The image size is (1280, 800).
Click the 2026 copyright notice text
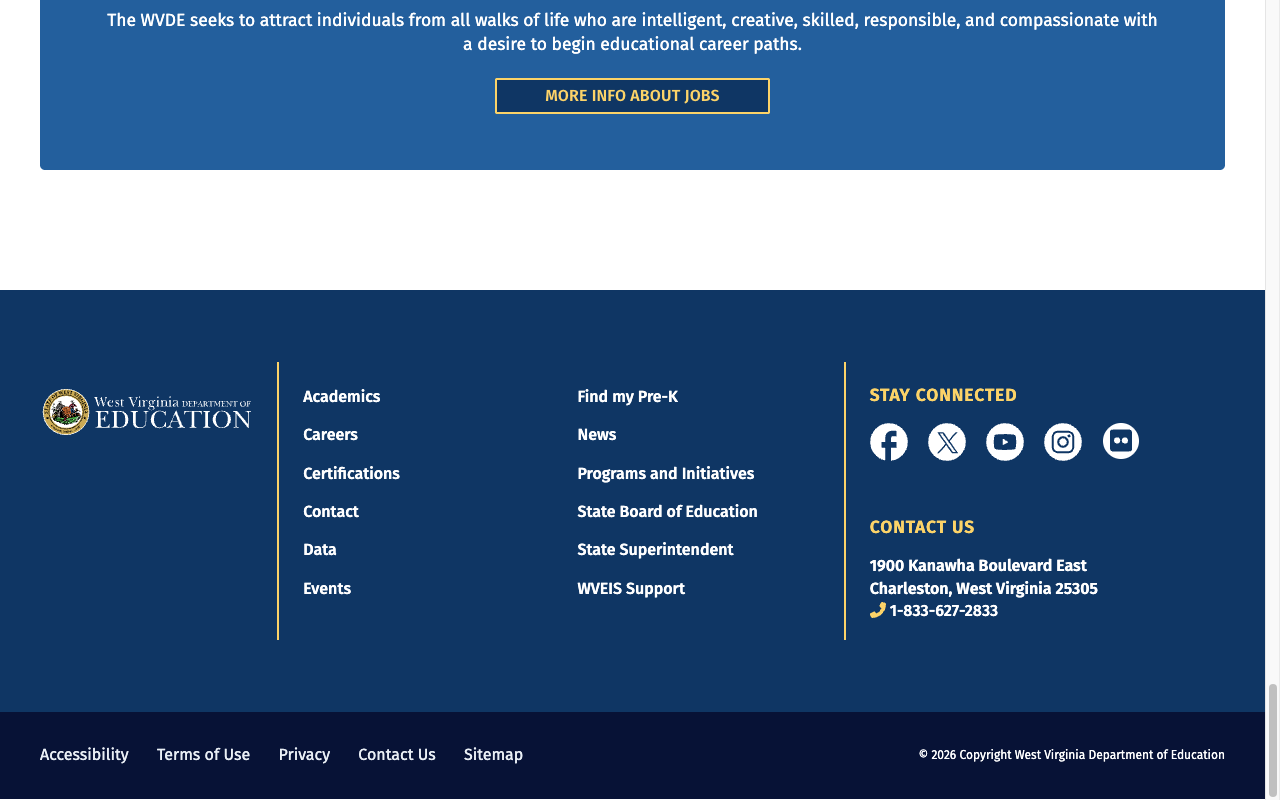click(x=1072, y=755)
